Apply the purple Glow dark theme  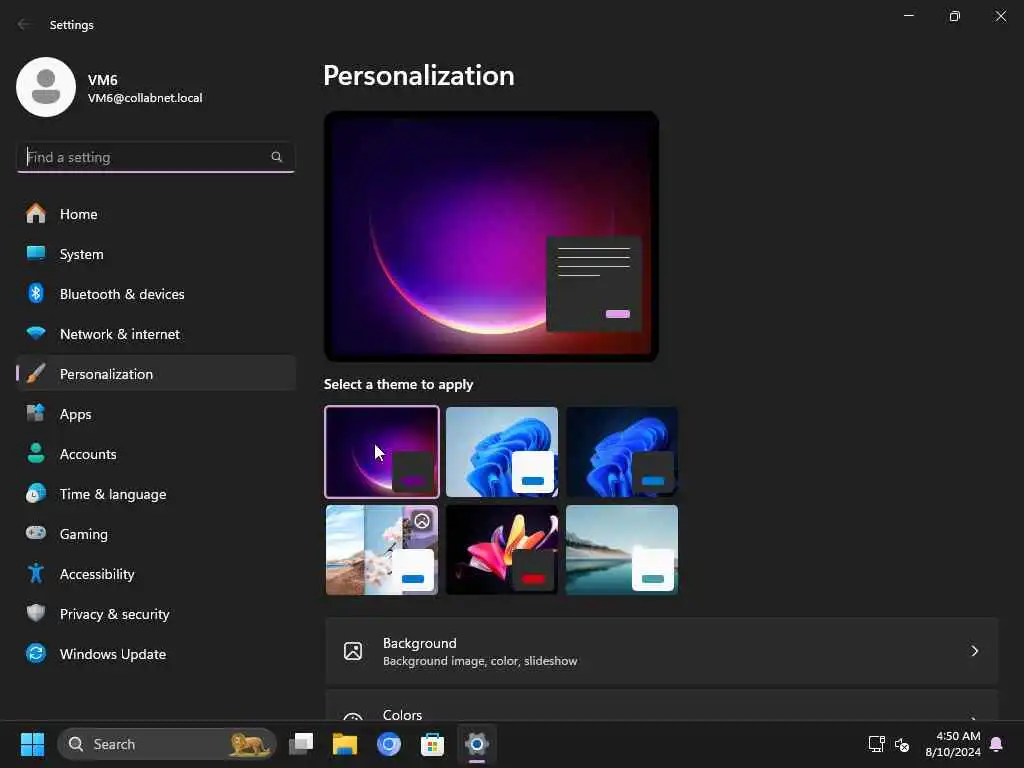(382, 452)
